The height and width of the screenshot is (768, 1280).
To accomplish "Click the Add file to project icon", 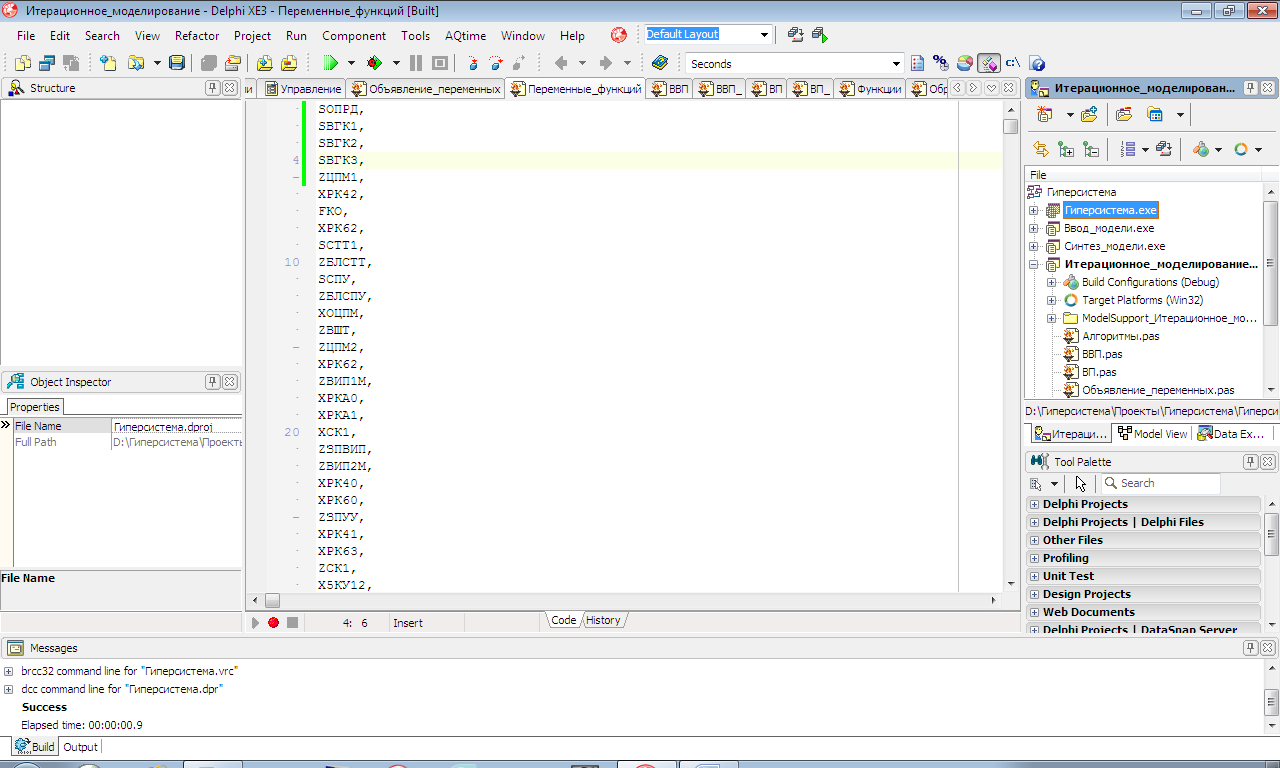I will tap(265, 63).
